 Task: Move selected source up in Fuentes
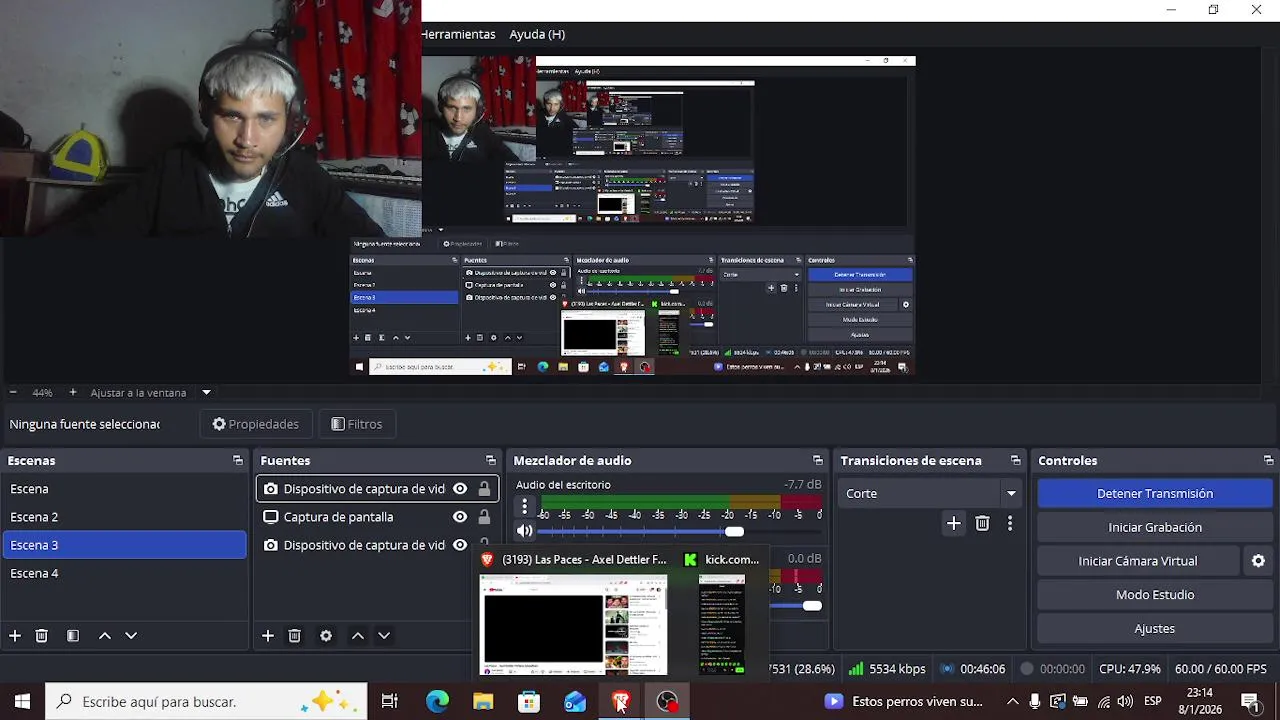[x=357, y=636]
